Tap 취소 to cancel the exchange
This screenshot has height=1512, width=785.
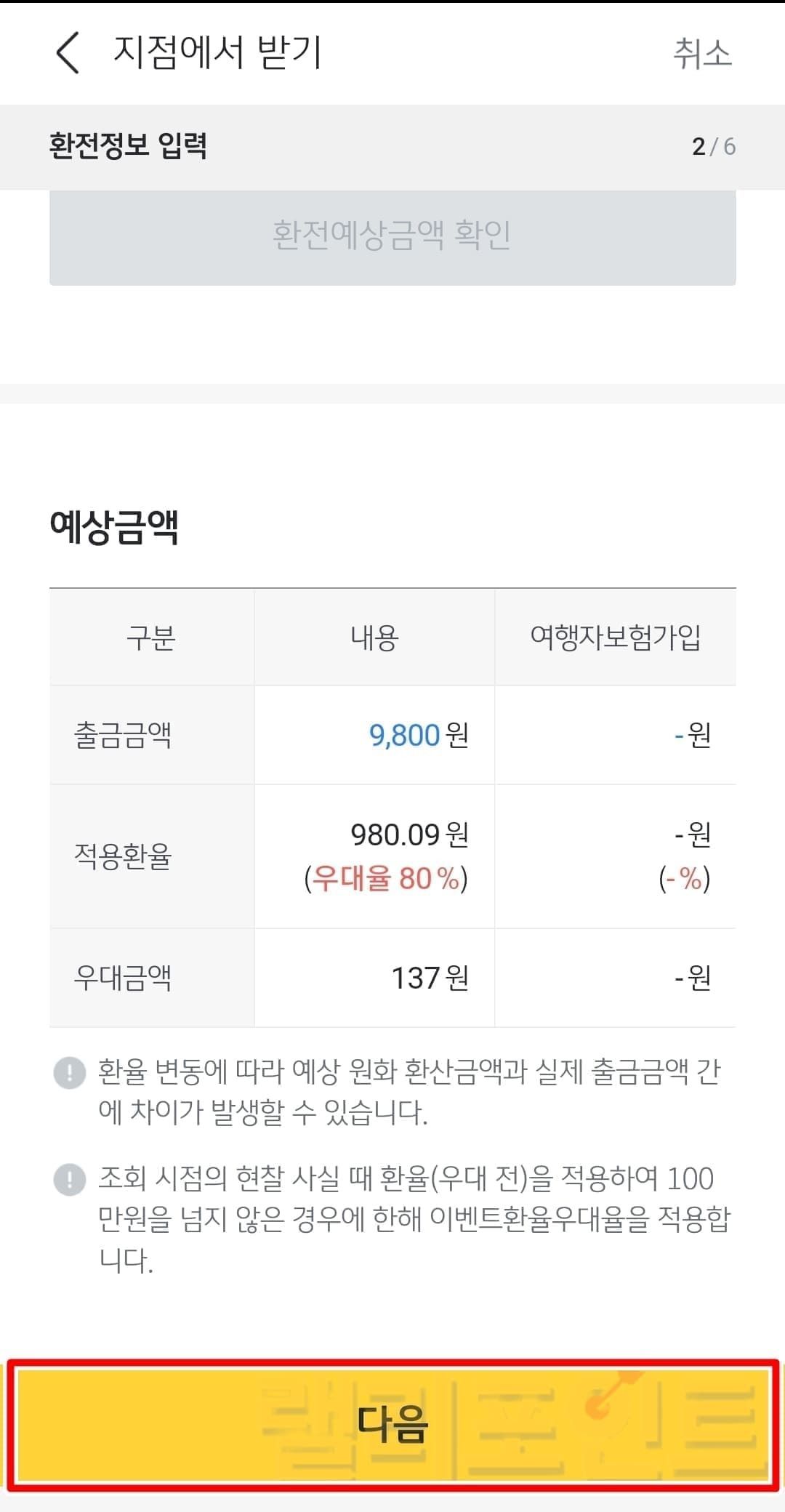(702, 54)
